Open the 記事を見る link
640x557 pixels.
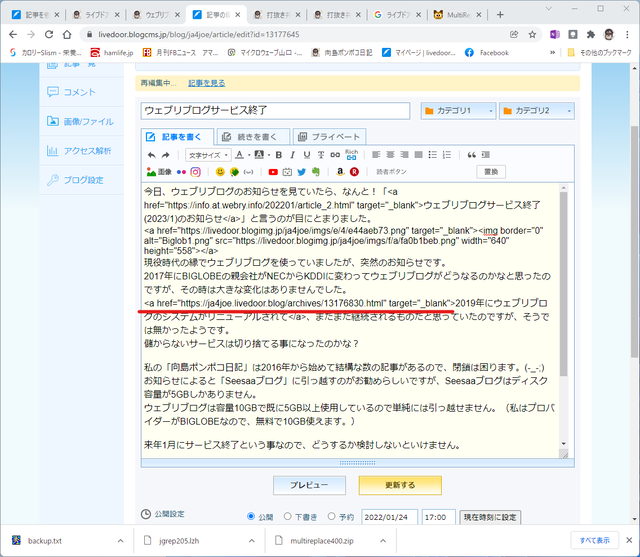click(207, 83)
